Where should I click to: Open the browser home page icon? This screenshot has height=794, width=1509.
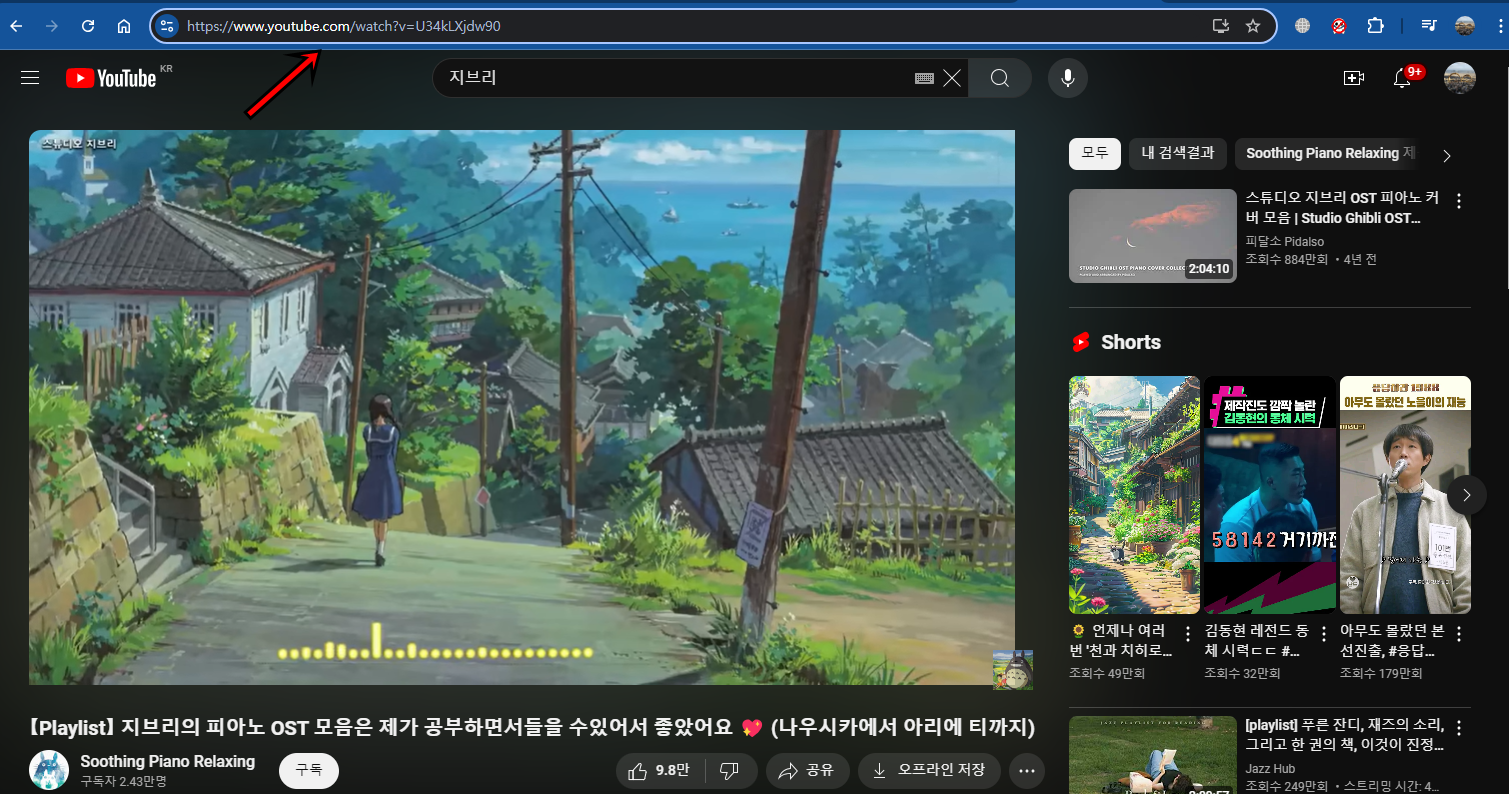pyautogui.click(x=124, y=26)
